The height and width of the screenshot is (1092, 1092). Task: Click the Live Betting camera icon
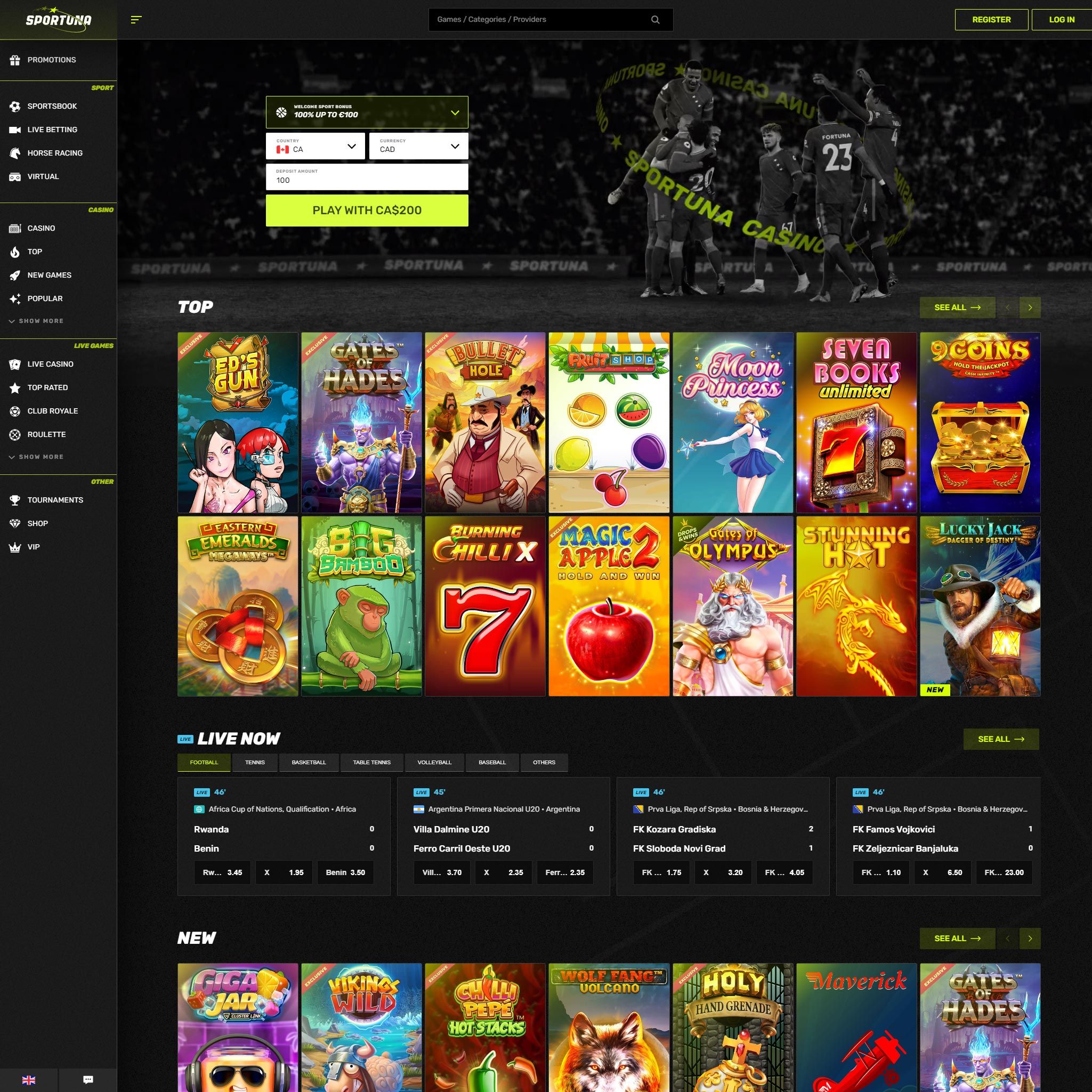coord(15,130)
